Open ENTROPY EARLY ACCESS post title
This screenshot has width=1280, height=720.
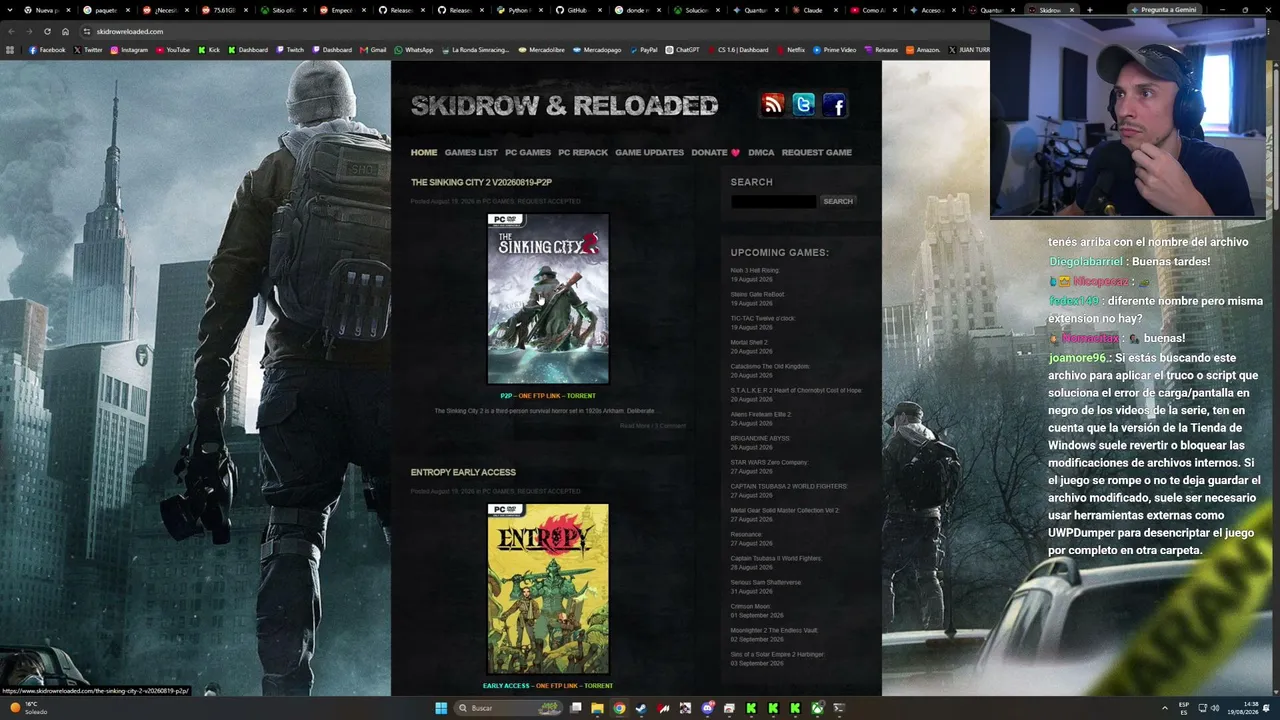coord(463,472)
